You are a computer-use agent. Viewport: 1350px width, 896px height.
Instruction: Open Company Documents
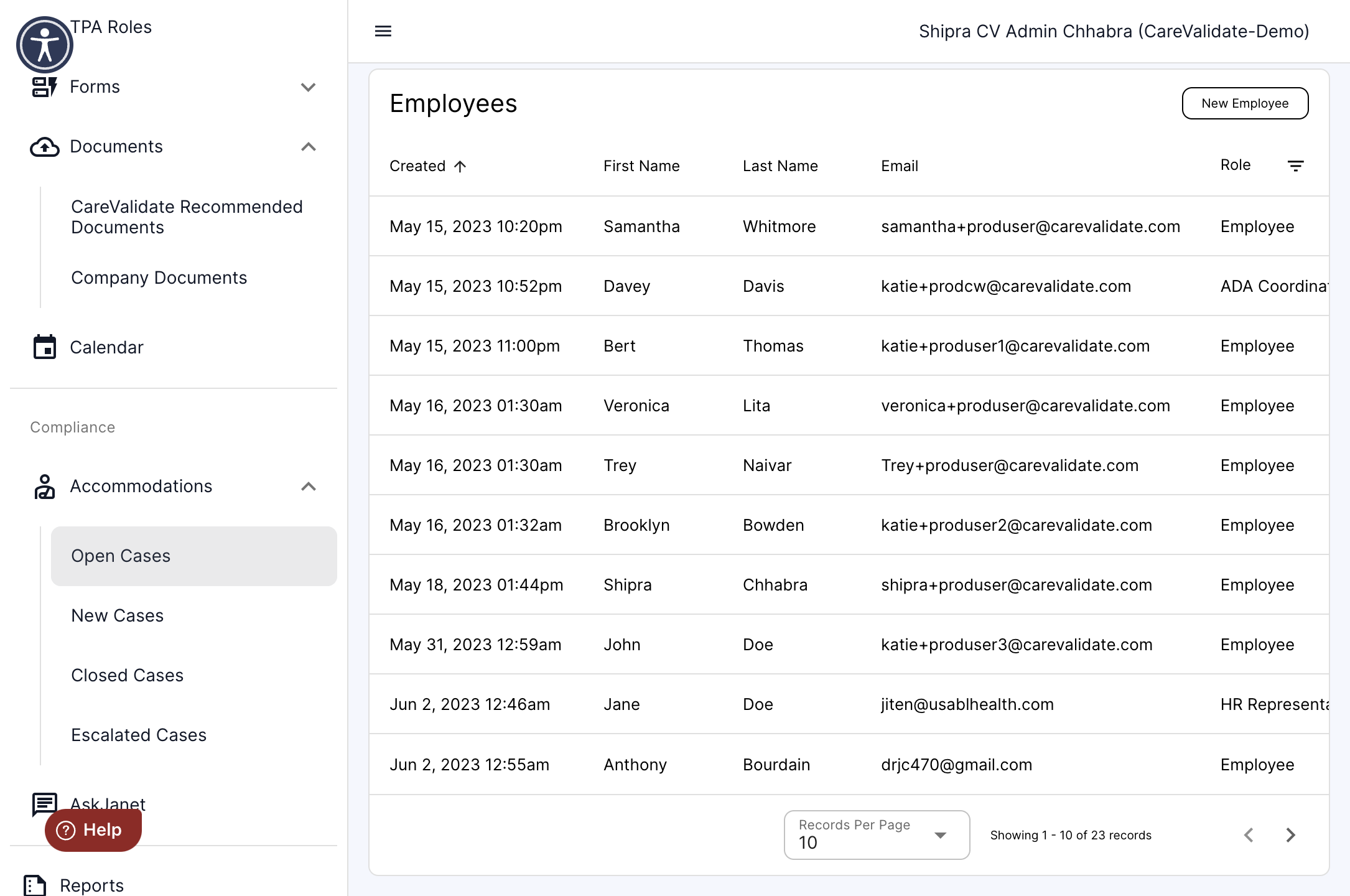tap(159, 278)
